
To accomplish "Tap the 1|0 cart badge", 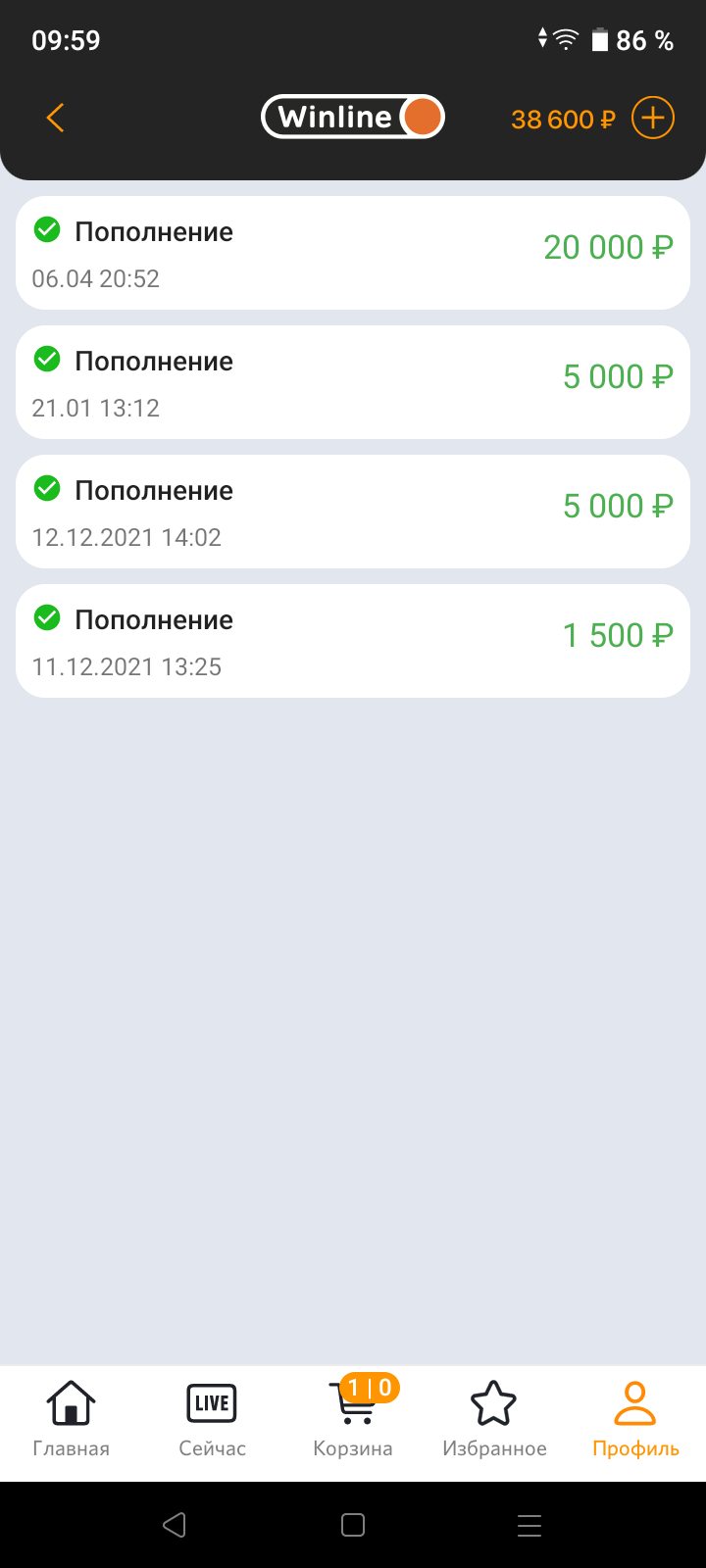I will pyautogui.click(x=370, y=1388).
